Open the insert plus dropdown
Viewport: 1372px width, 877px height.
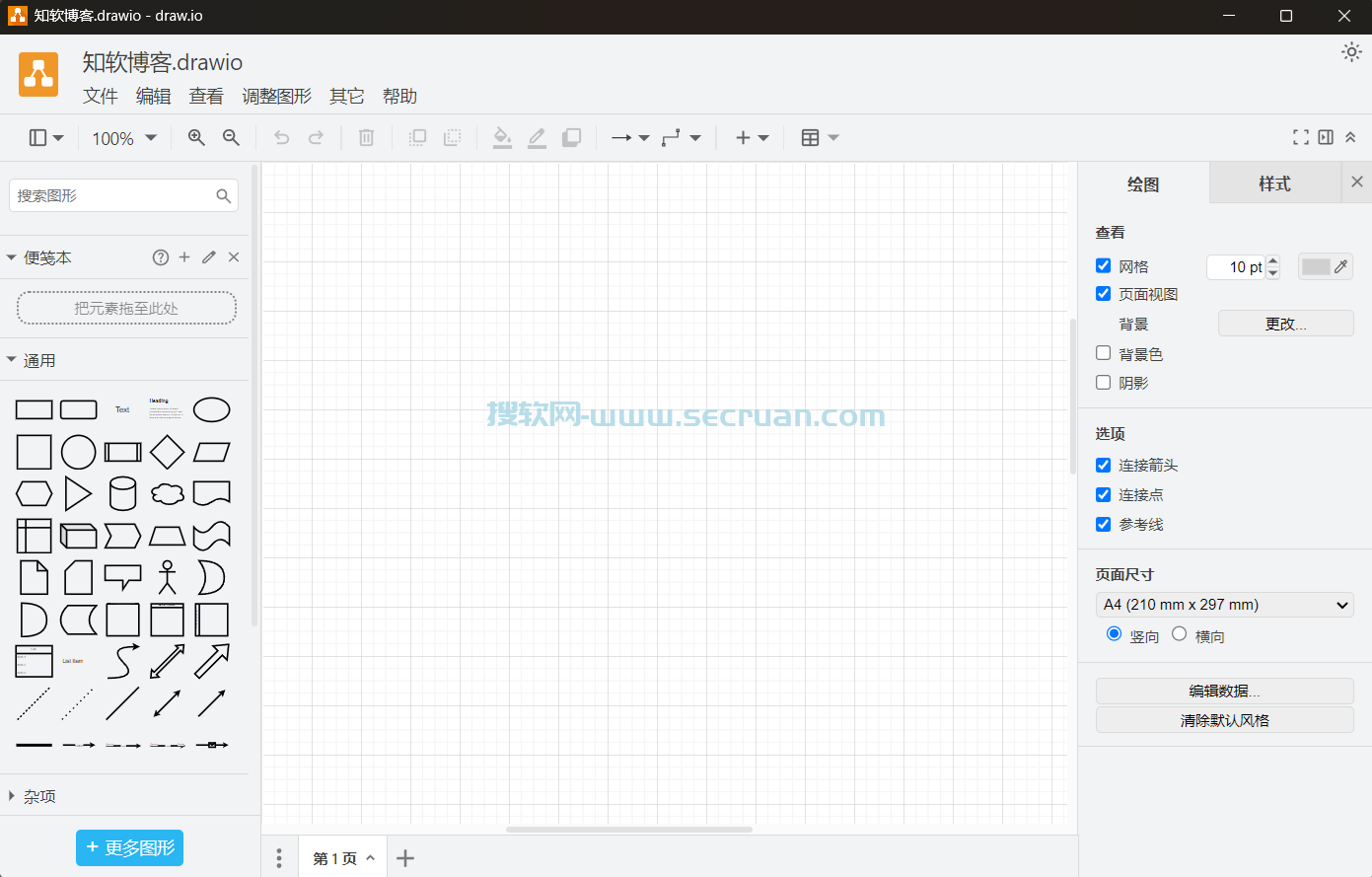(x=753, y=138)
